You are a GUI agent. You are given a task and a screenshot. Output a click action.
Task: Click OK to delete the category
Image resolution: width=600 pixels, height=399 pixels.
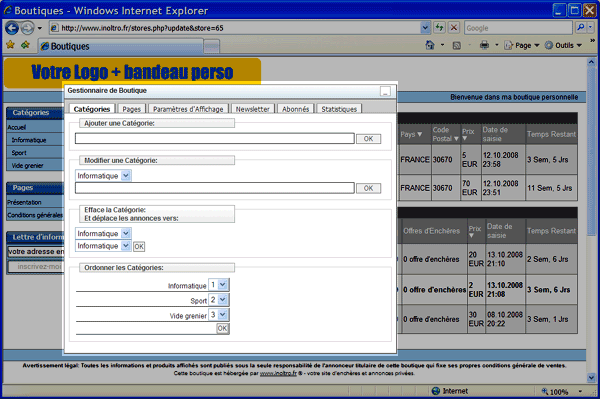(x=139, y=247)
